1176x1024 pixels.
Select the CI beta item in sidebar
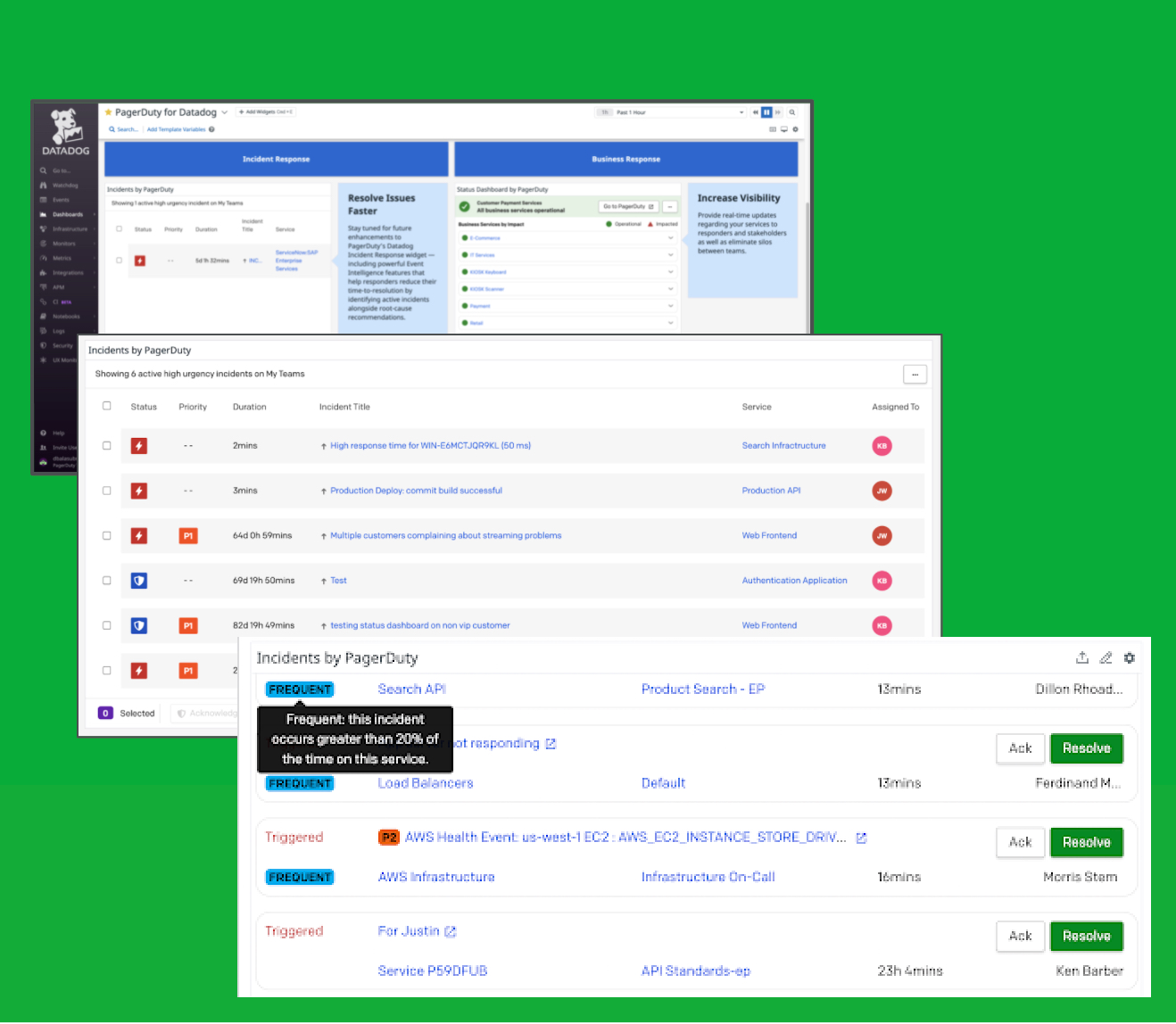pos(62,301)
